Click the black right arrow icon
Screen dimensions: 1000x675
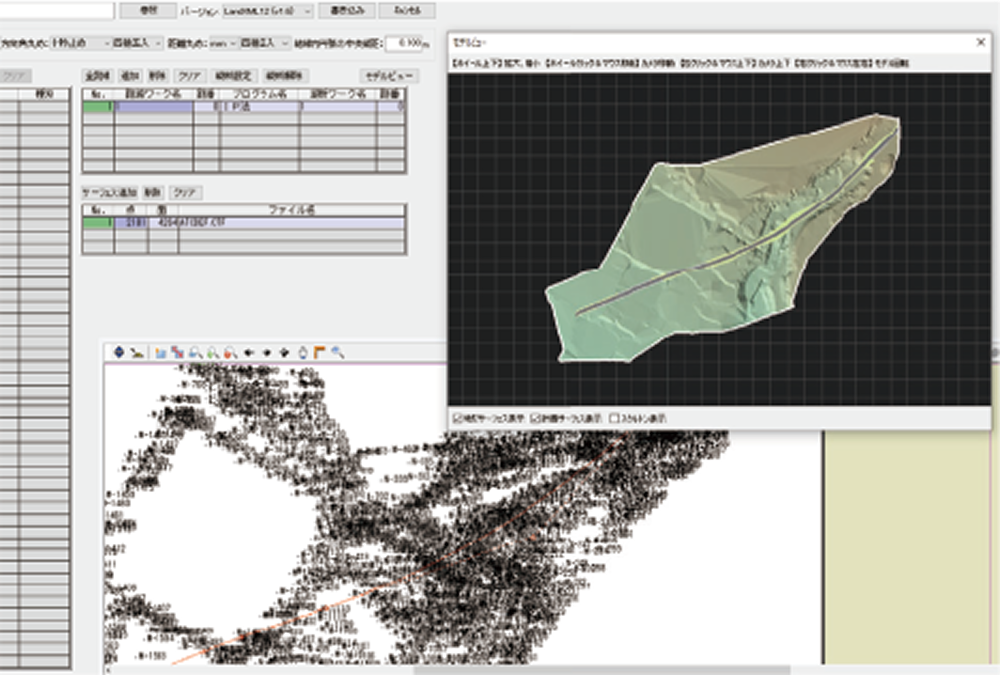(284, 352)
